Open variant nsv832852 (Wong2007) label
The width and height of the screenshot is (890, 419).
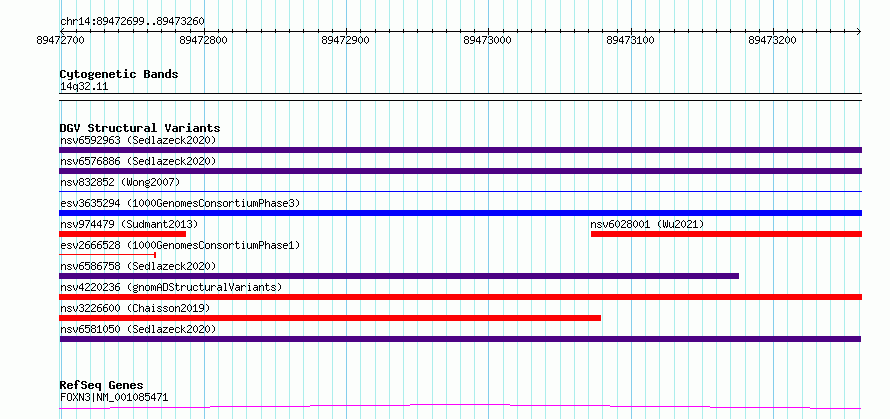click(120, 182)
